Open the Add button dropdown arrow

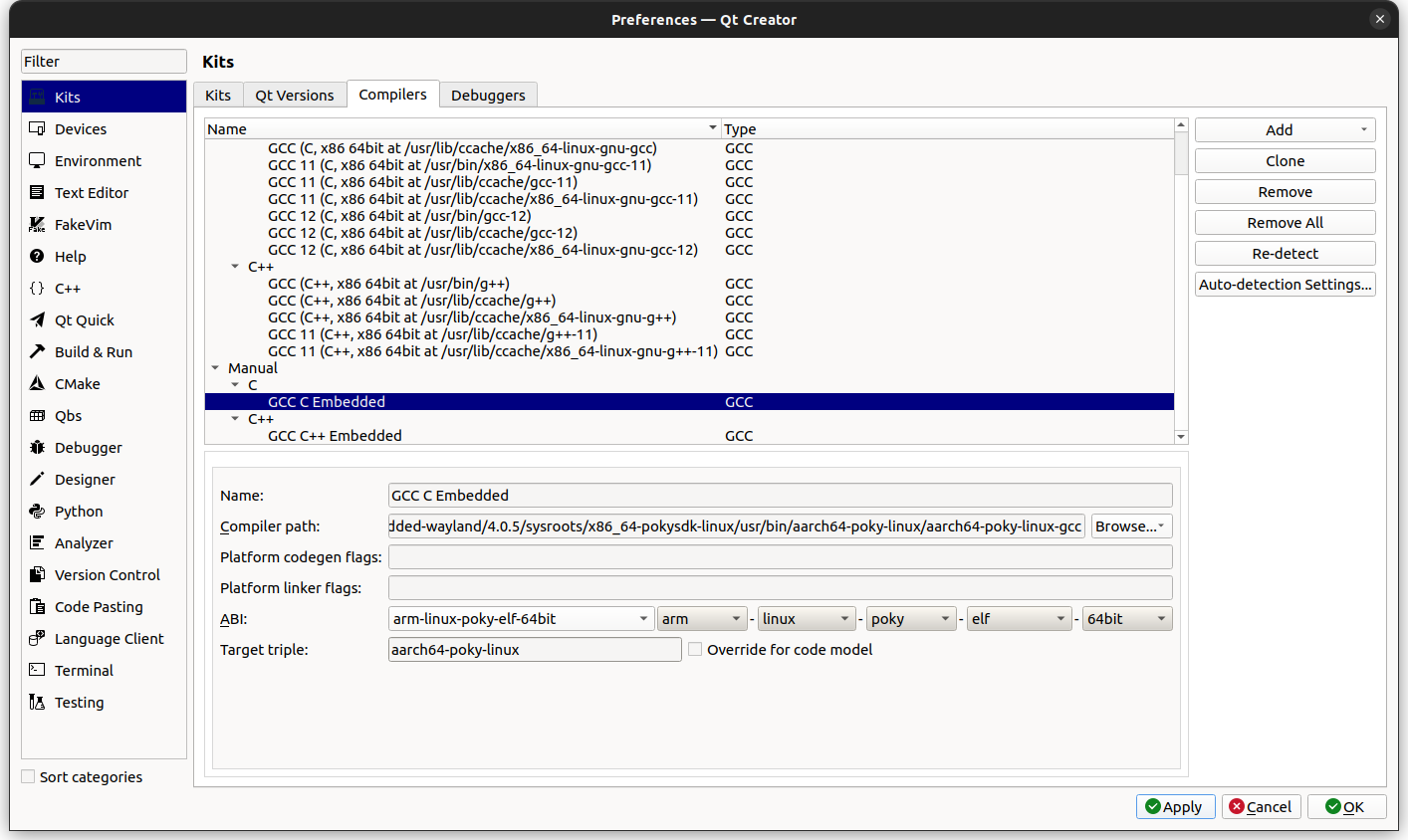click(1363, 129)
